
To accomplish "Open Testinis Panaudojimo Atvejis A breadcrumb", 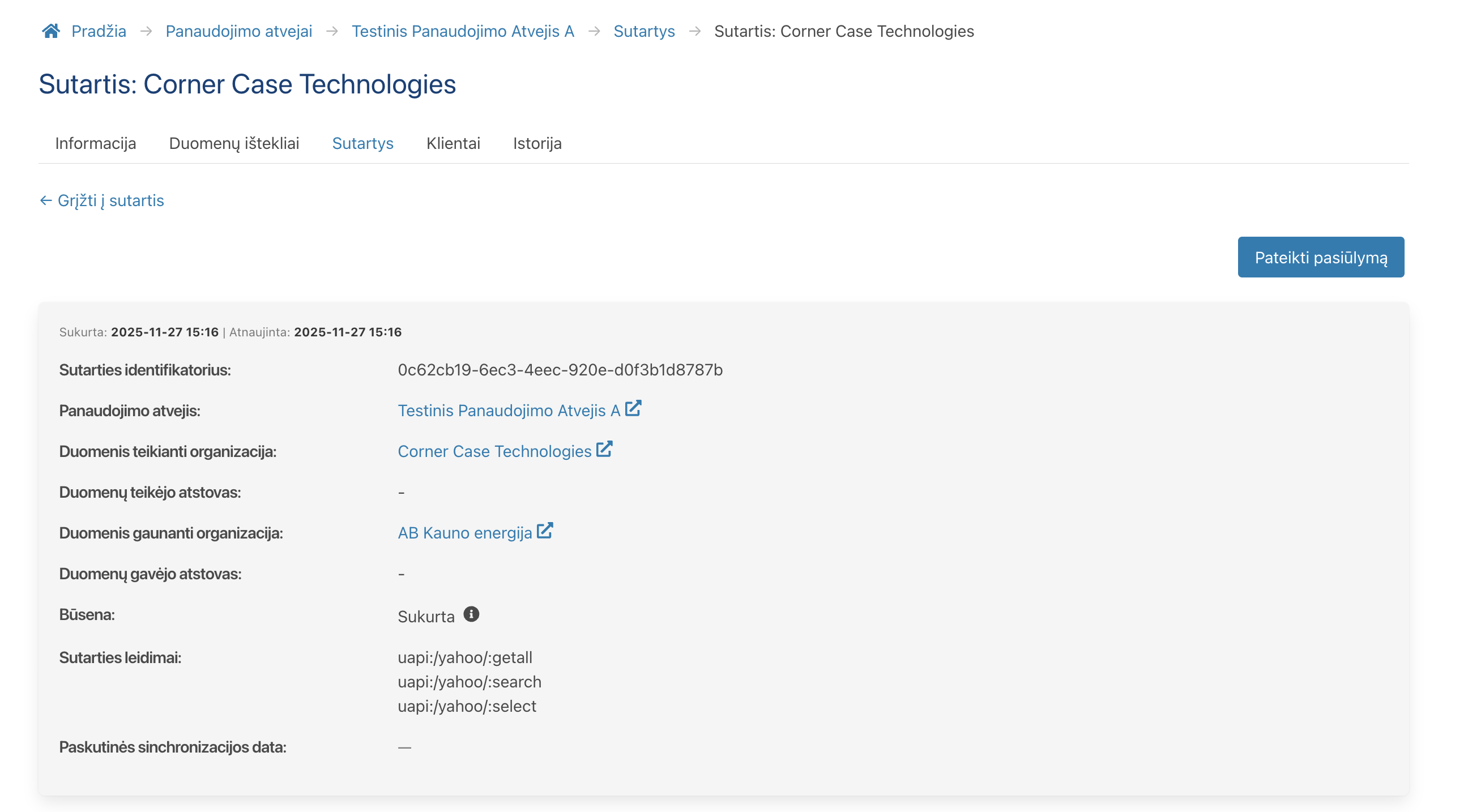I will tap(463, 31).
